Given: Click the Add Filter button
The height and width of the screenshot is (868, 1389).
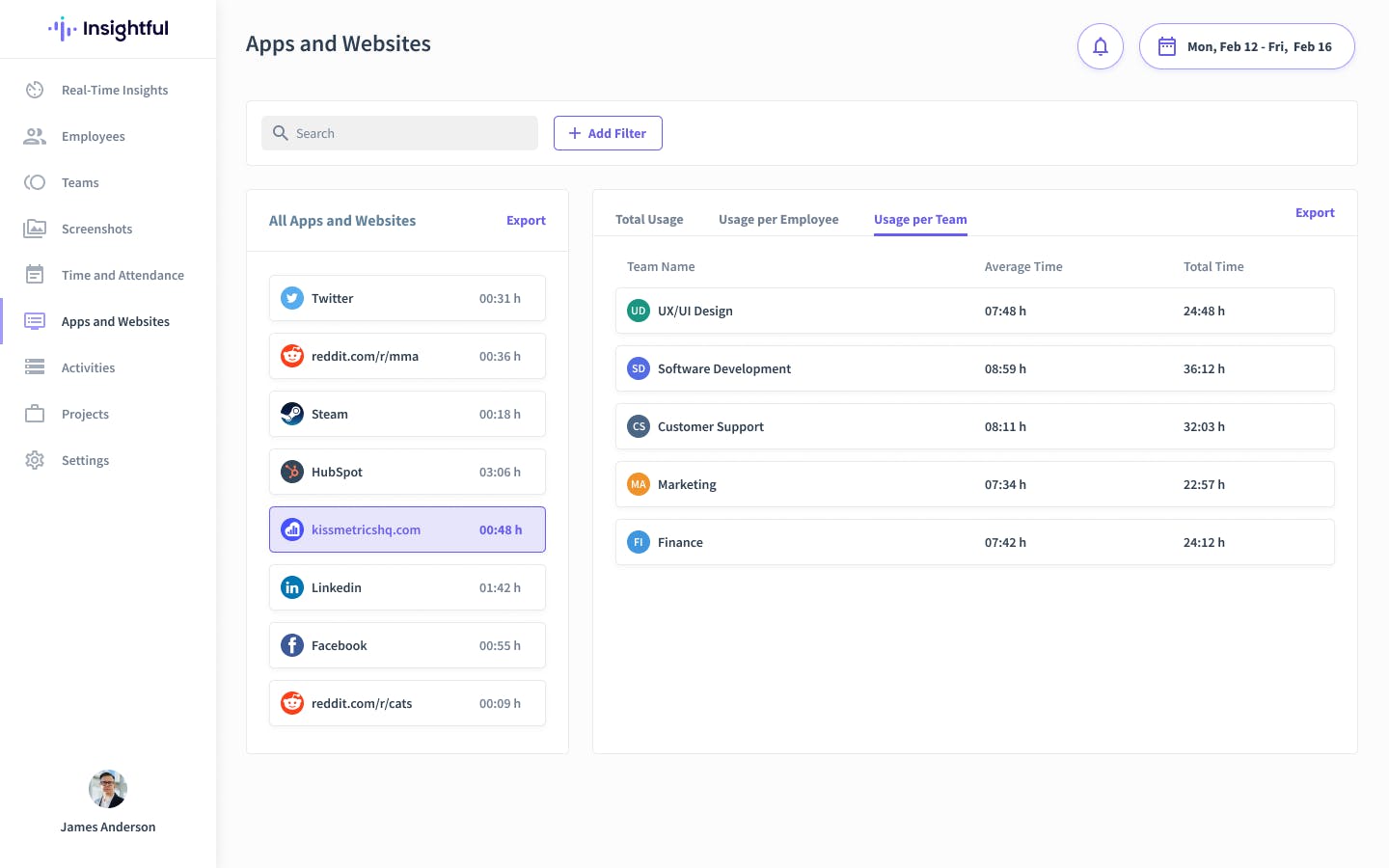Looking at the screenshot, I should point(608,133).
